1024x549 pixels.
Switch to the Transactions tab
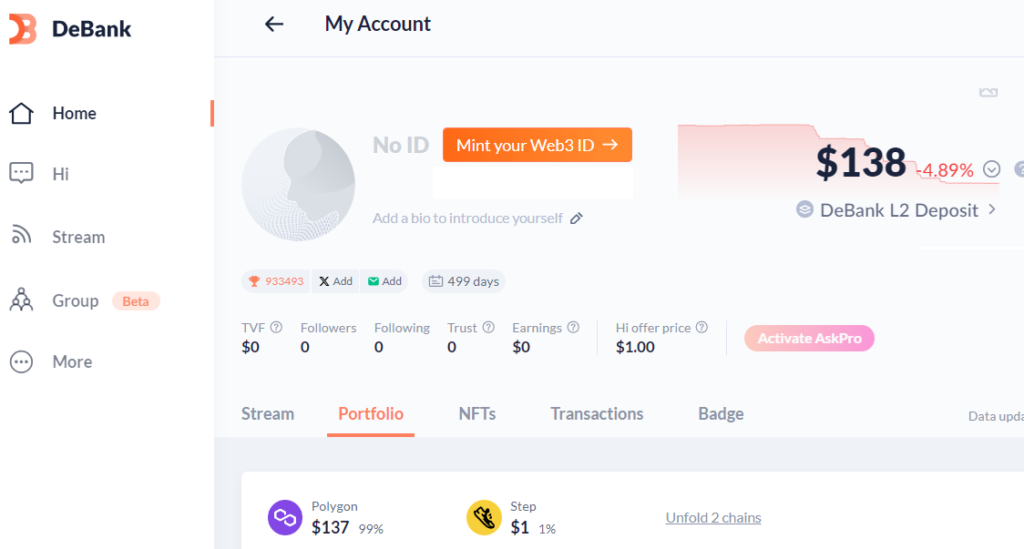pos(596,414)
